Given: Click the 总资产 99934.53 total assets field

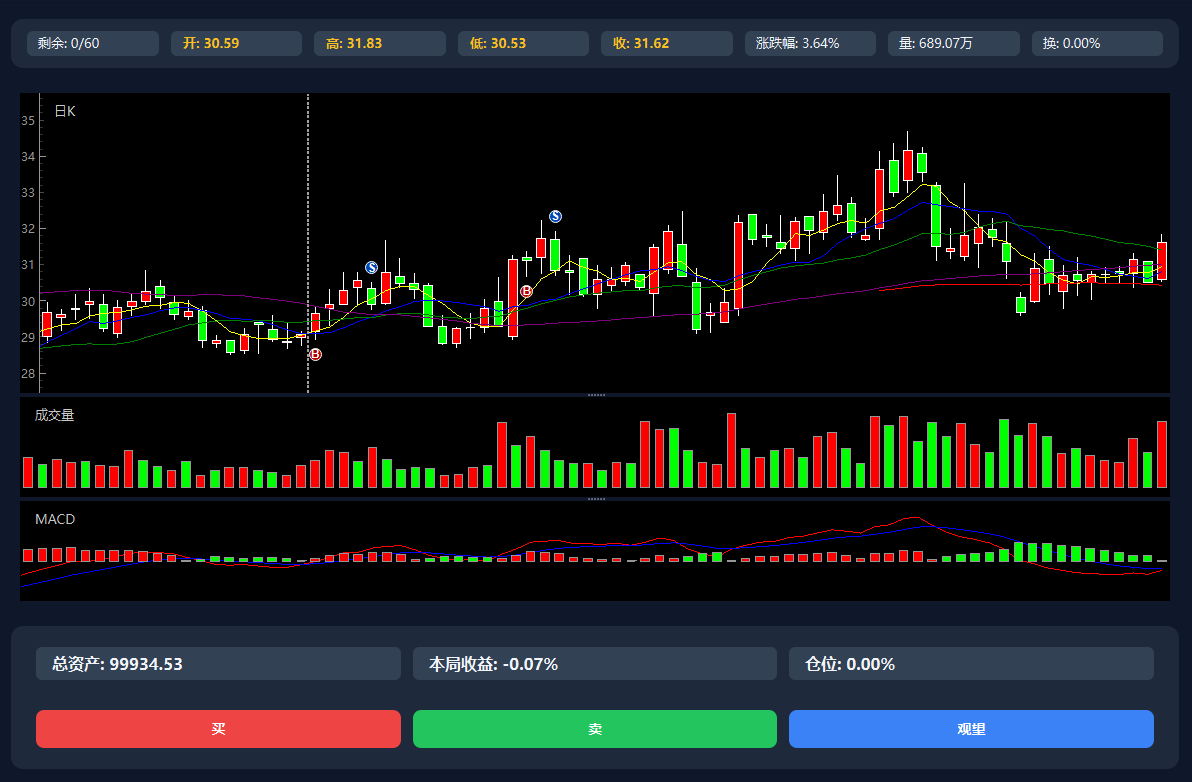Looking at the screenshot, I should (218, 663).
